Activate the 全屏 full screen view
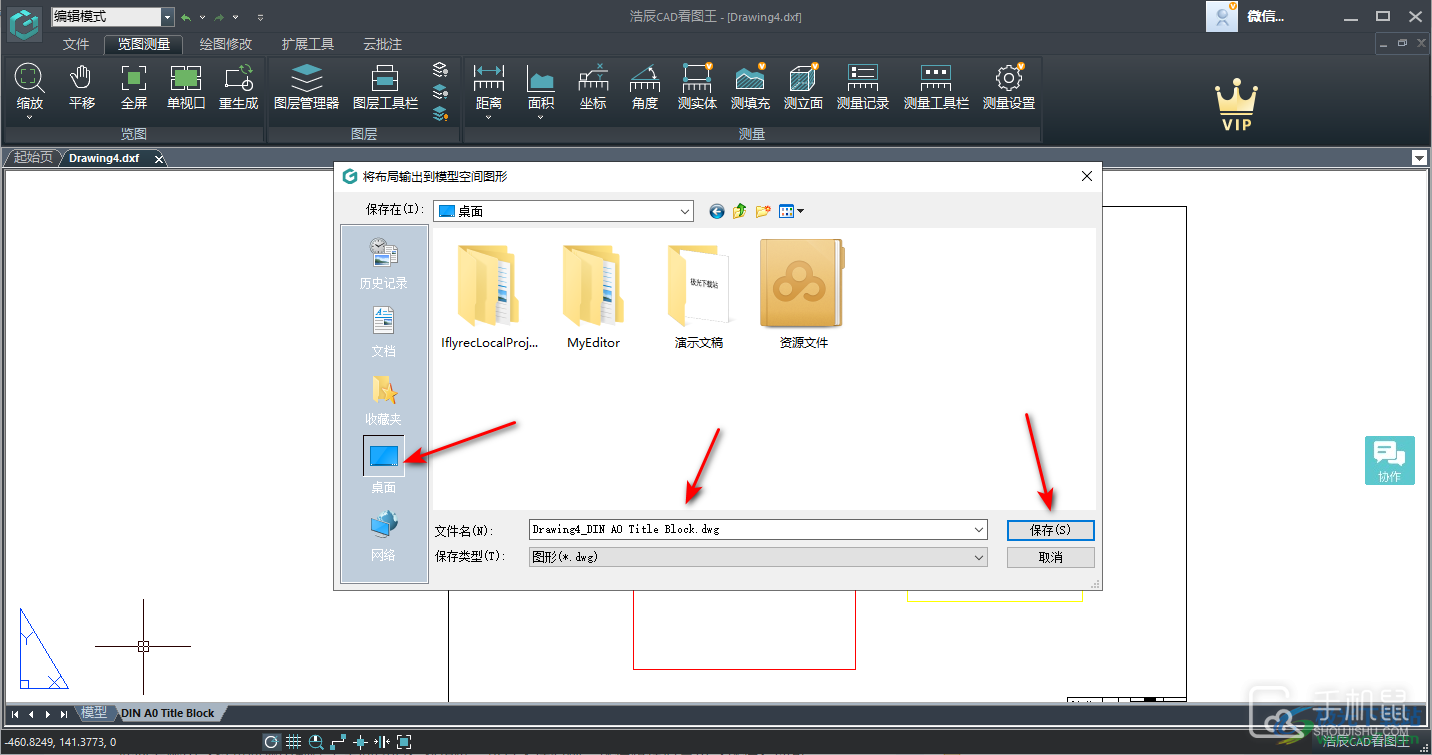The height and width of the screenshot is (755, 1432). click(133, 88)
